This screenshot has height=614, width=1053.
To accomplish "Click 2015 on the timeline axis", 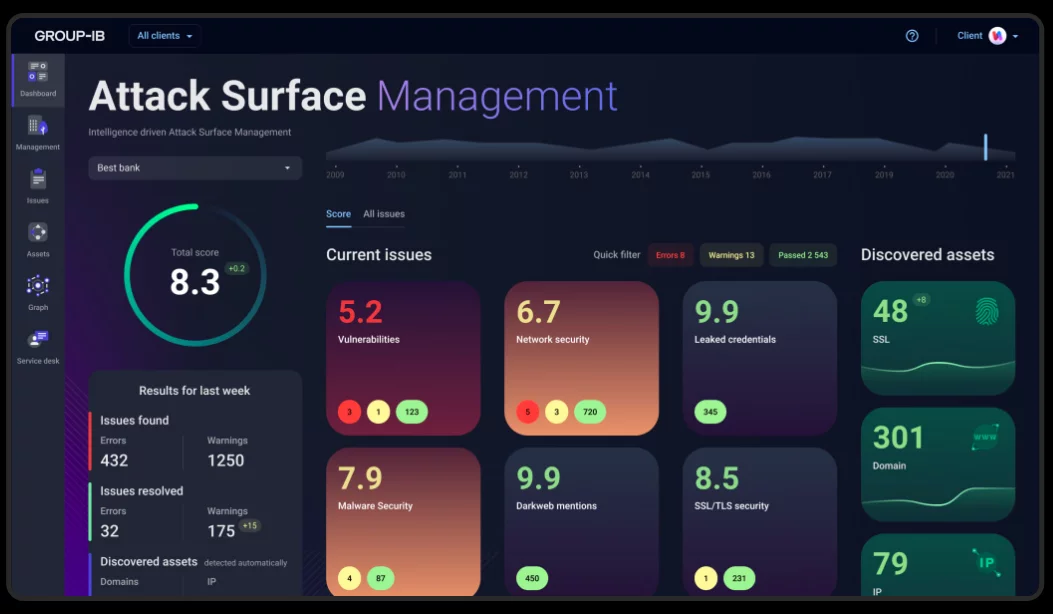I will 700,175.
